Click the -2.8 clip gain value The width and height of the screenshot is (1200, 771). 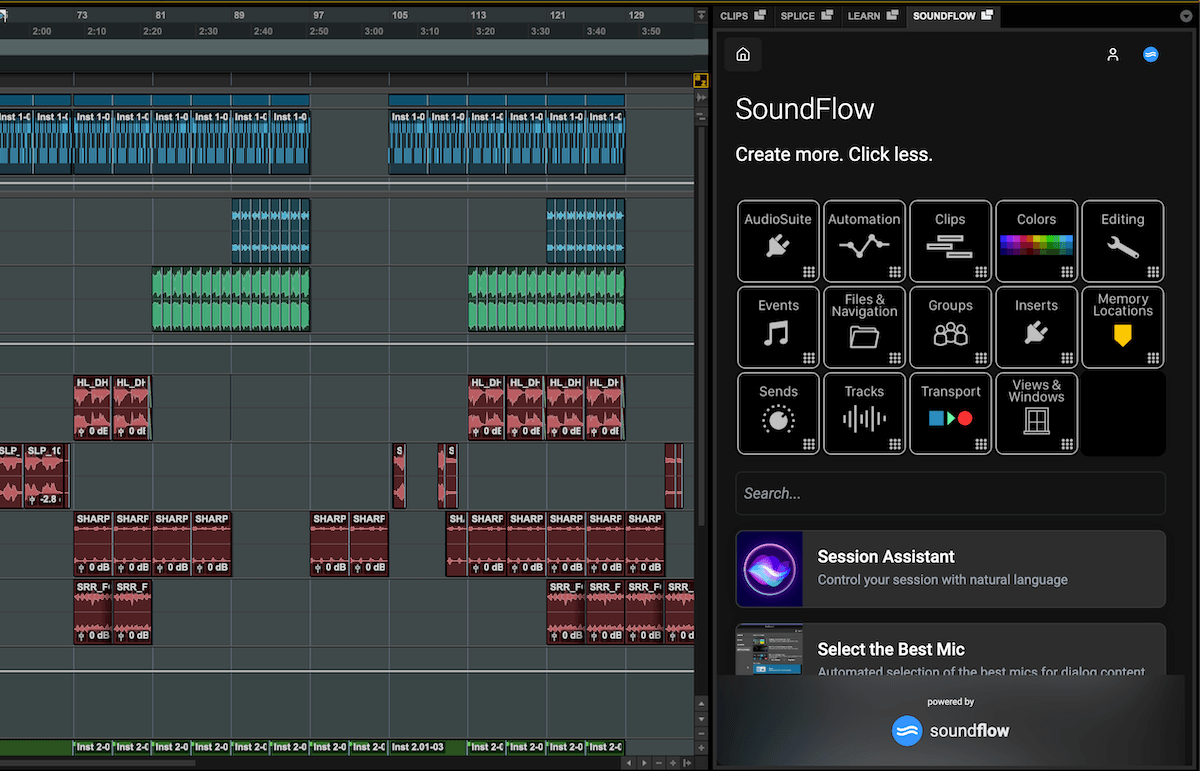(48, 498)
